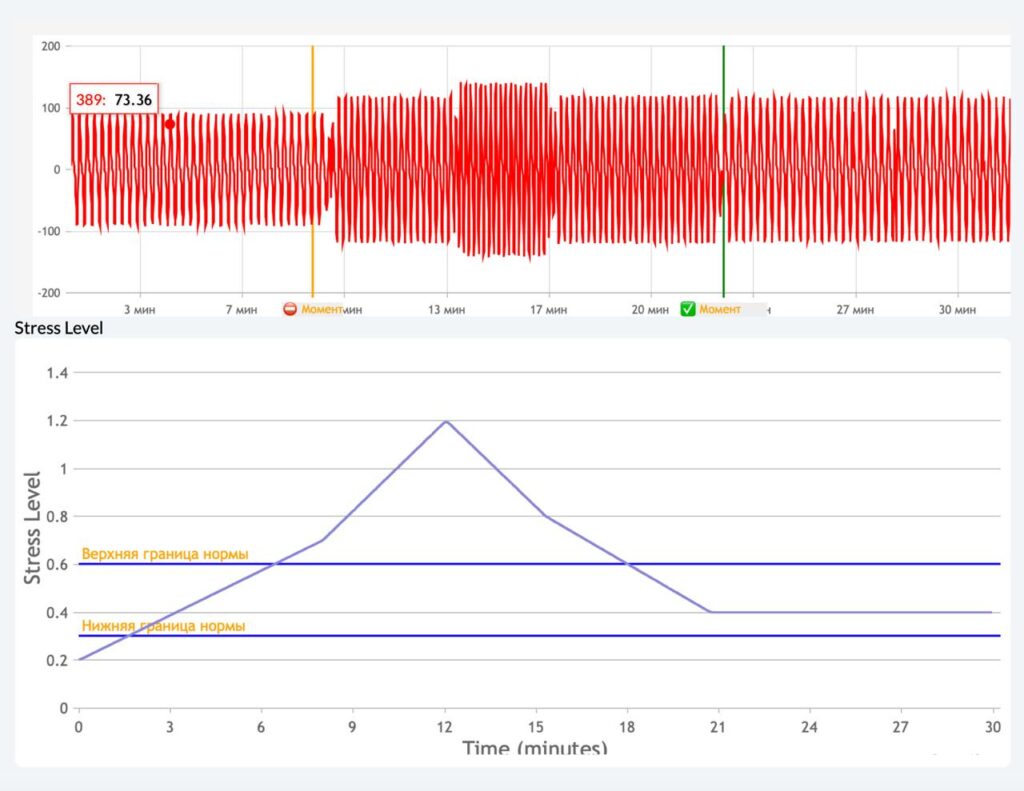Screen dimensions: 1024x791
Task: Click the orange 'Момент' label text
Action: tap(322, 310)
